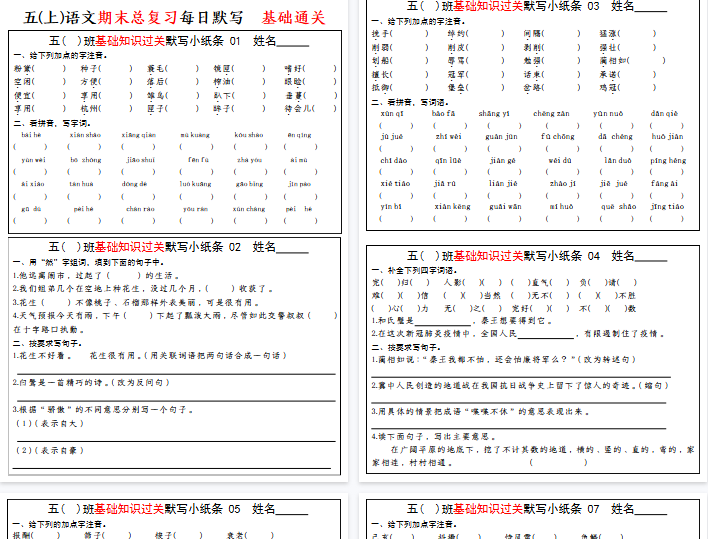Click 4.读下面句子，写出主要意思

coord(433,437)
